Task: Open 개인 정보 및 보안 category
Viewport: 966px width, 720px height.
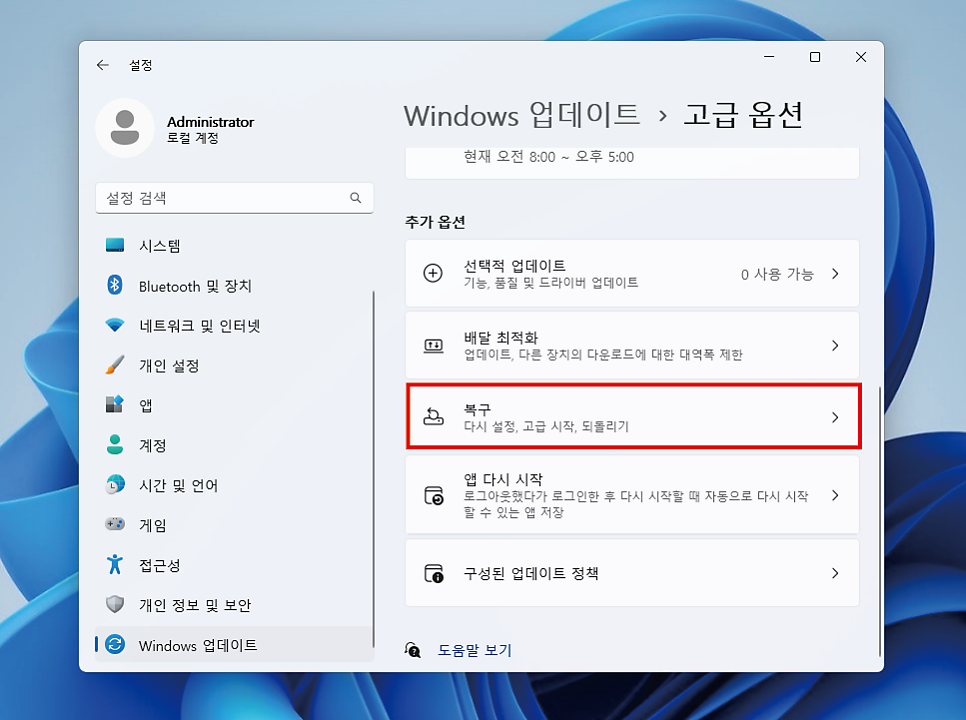Action: 234,605
